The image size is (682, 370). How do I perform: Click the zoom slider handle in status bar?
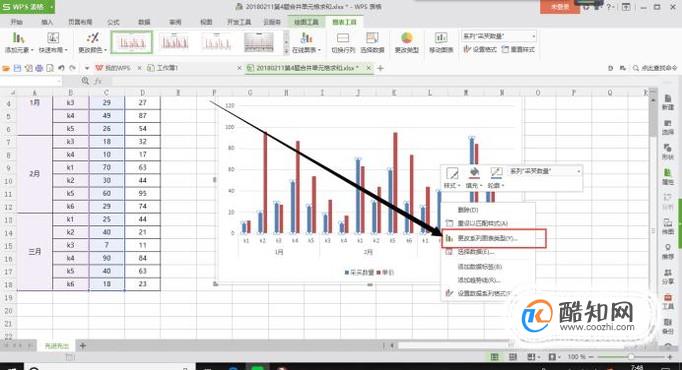point(631,357)
